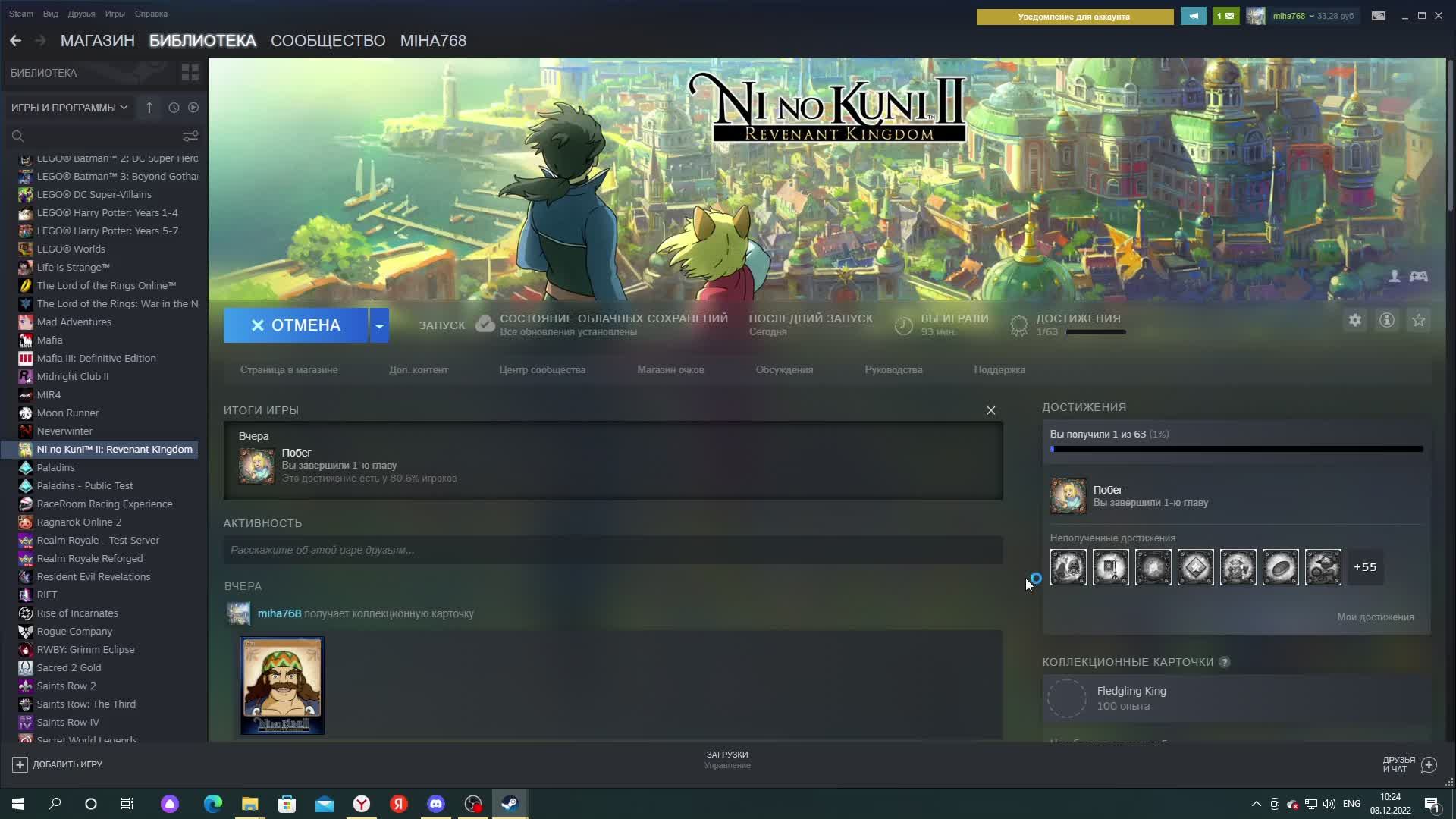Click the game info icon
1456x819 pixels.
tap(1386, 321)
